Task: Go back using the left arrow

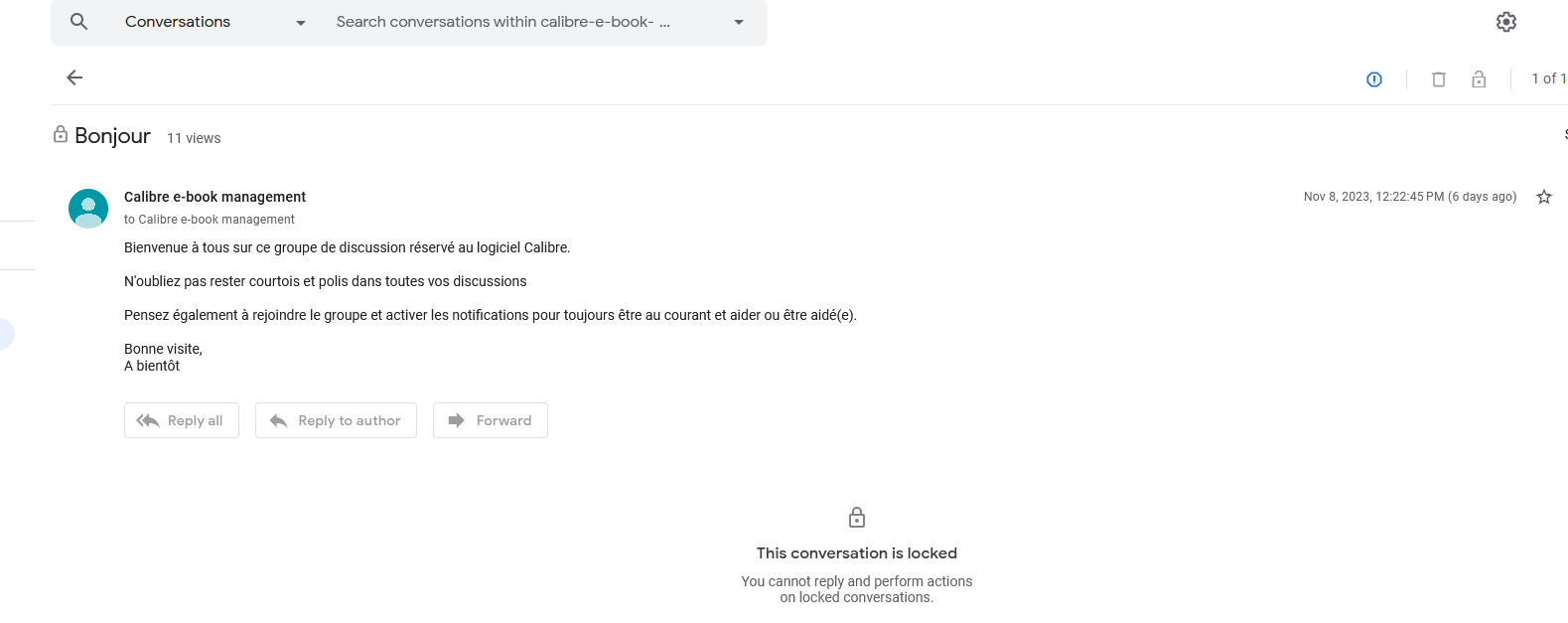Action: [74, 78]
